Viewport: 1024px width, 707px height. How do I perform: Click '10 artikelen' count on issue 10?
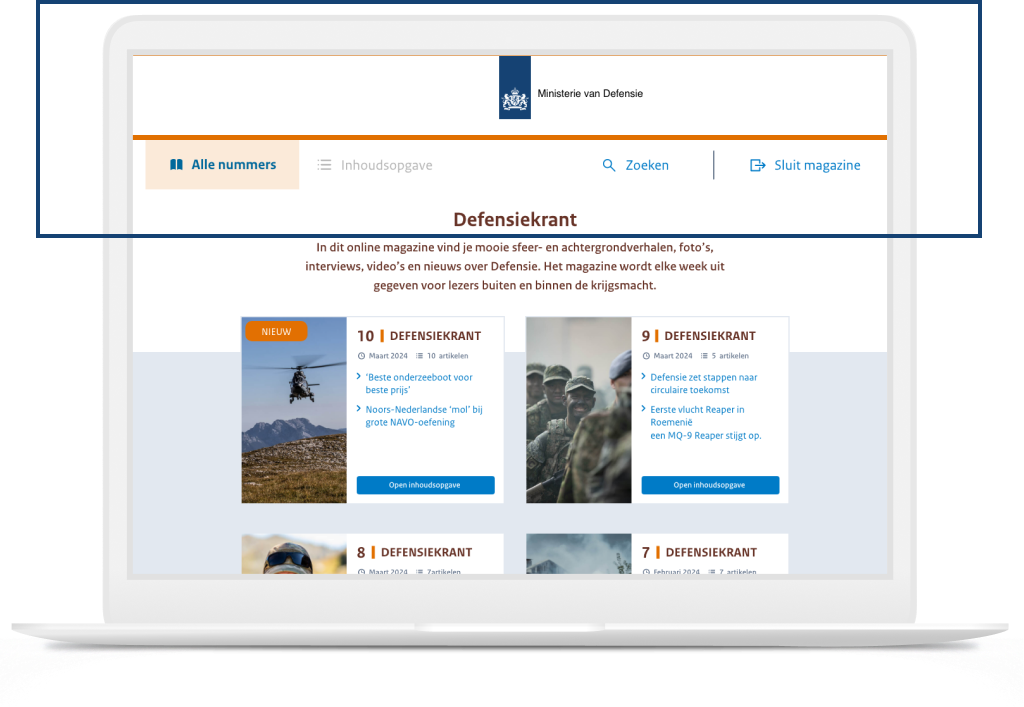click(x=447, y=356)
